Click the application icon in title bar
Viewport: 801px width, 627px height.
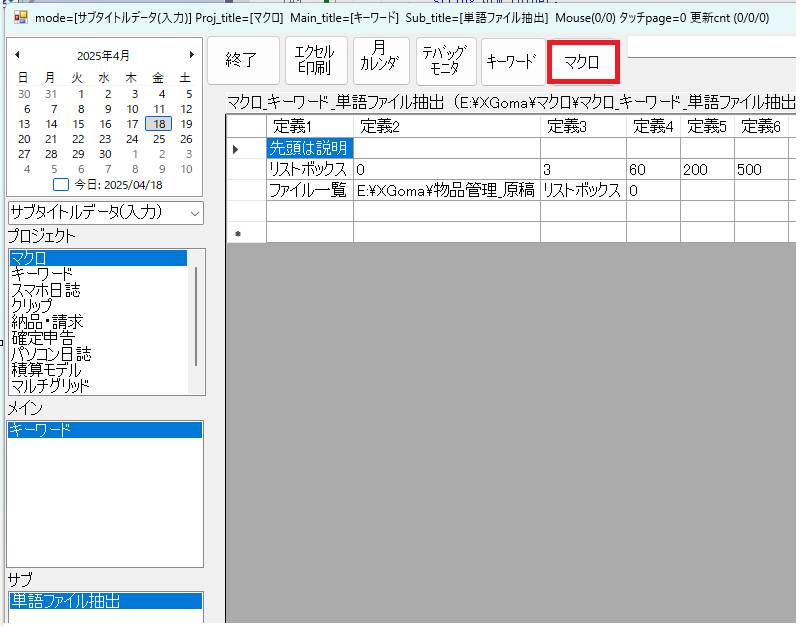pos(20,17)
